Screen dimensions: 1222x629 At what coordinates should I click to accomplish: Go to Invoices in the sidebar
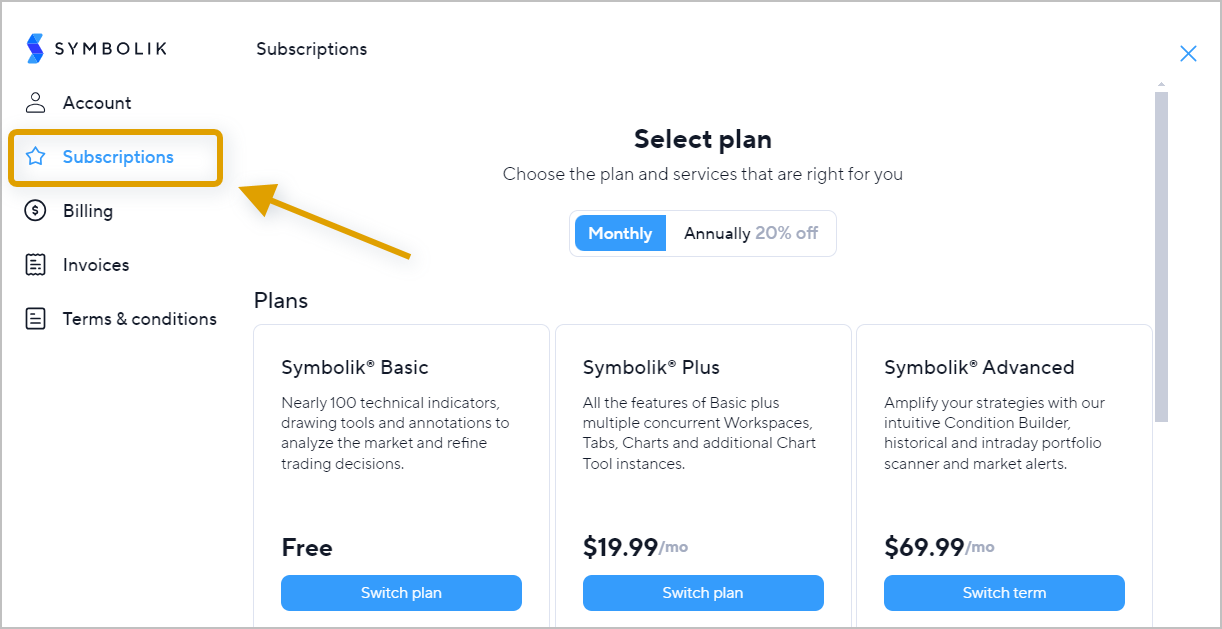(x=96, y=265)
